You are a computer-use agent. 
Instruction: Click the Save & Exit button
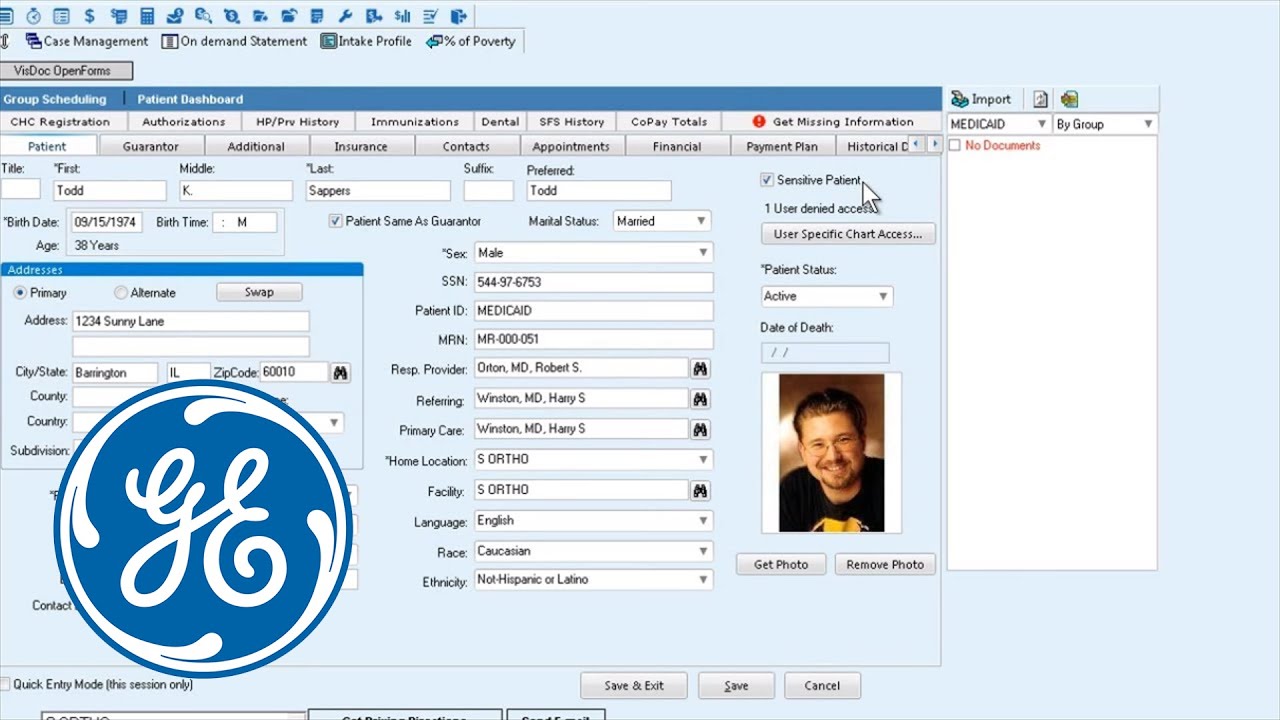pos(634,686)
